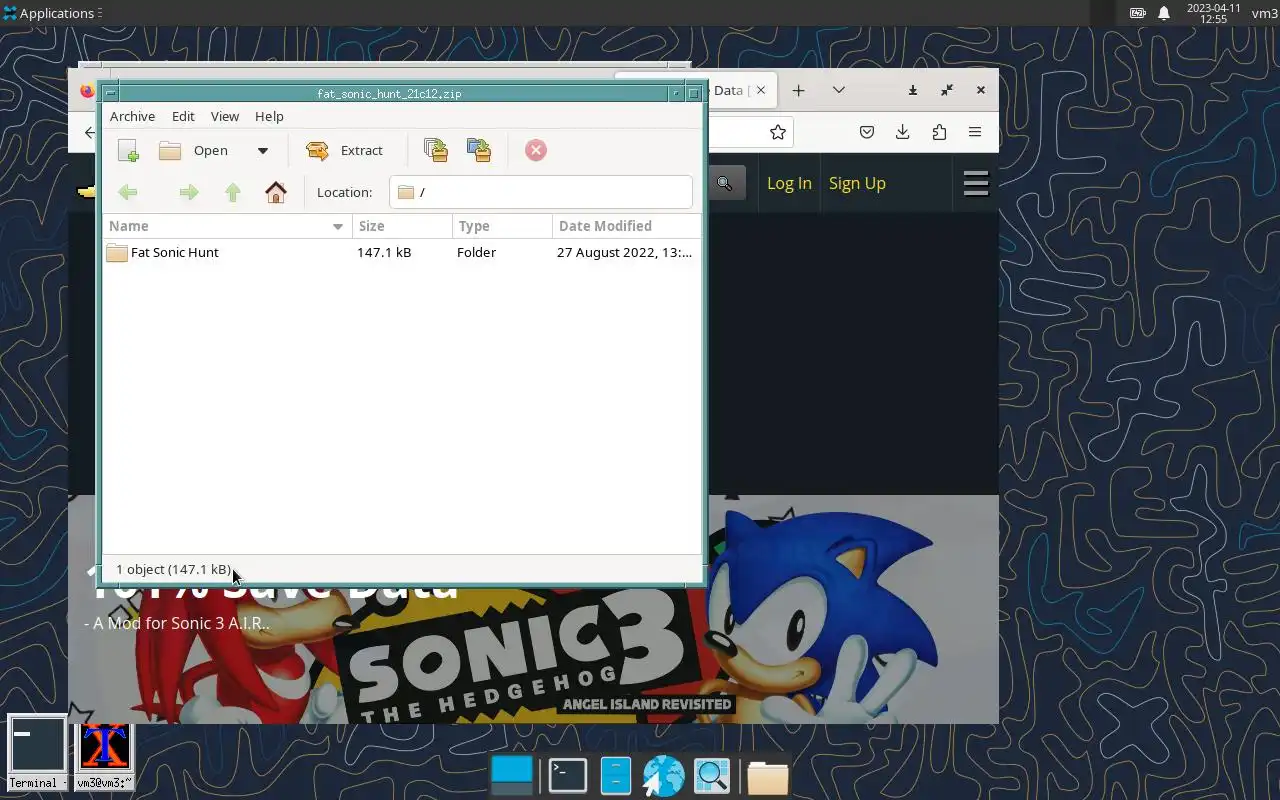Open the Archive menu

click(x=132, y=116)
